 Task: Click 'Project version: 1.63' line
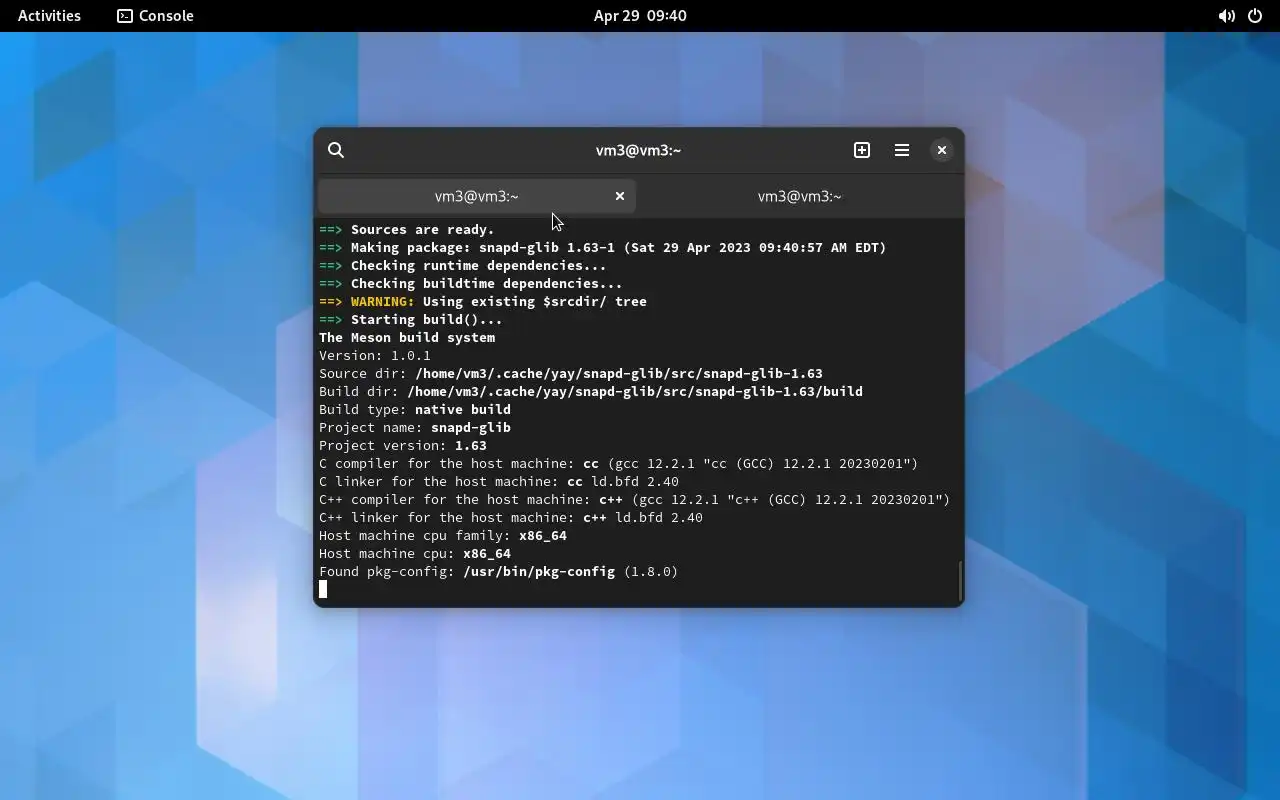(403, 445)
